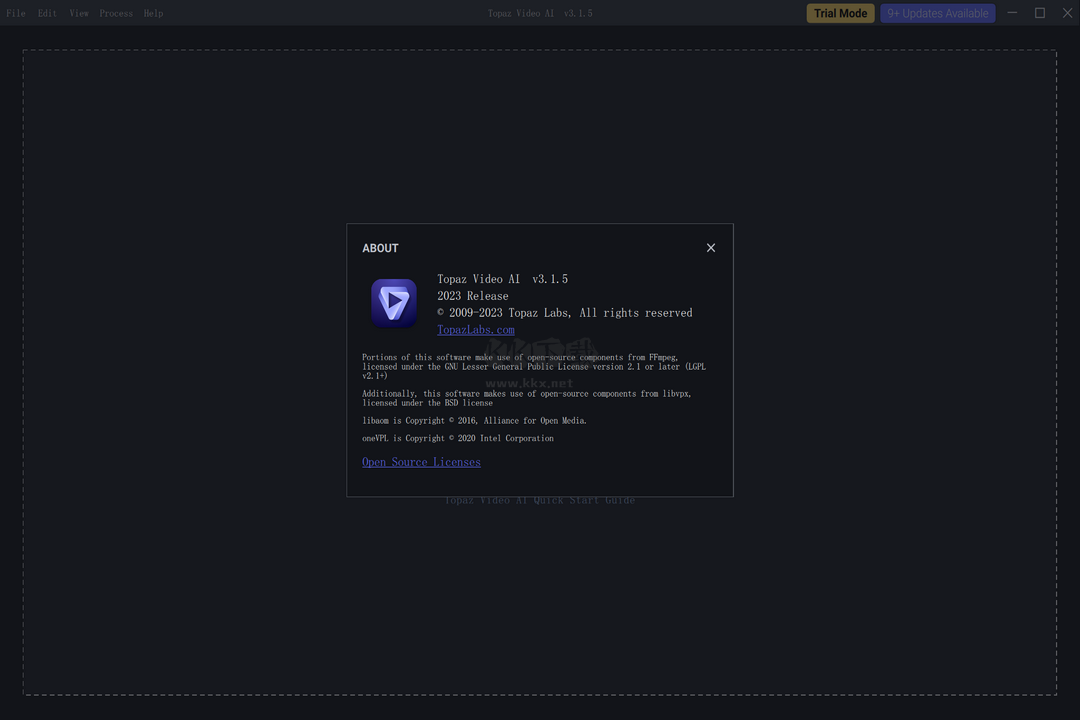Click the libaom copyright line
Viewport: 1080px width, 720px height.
(x=475, y=421)
